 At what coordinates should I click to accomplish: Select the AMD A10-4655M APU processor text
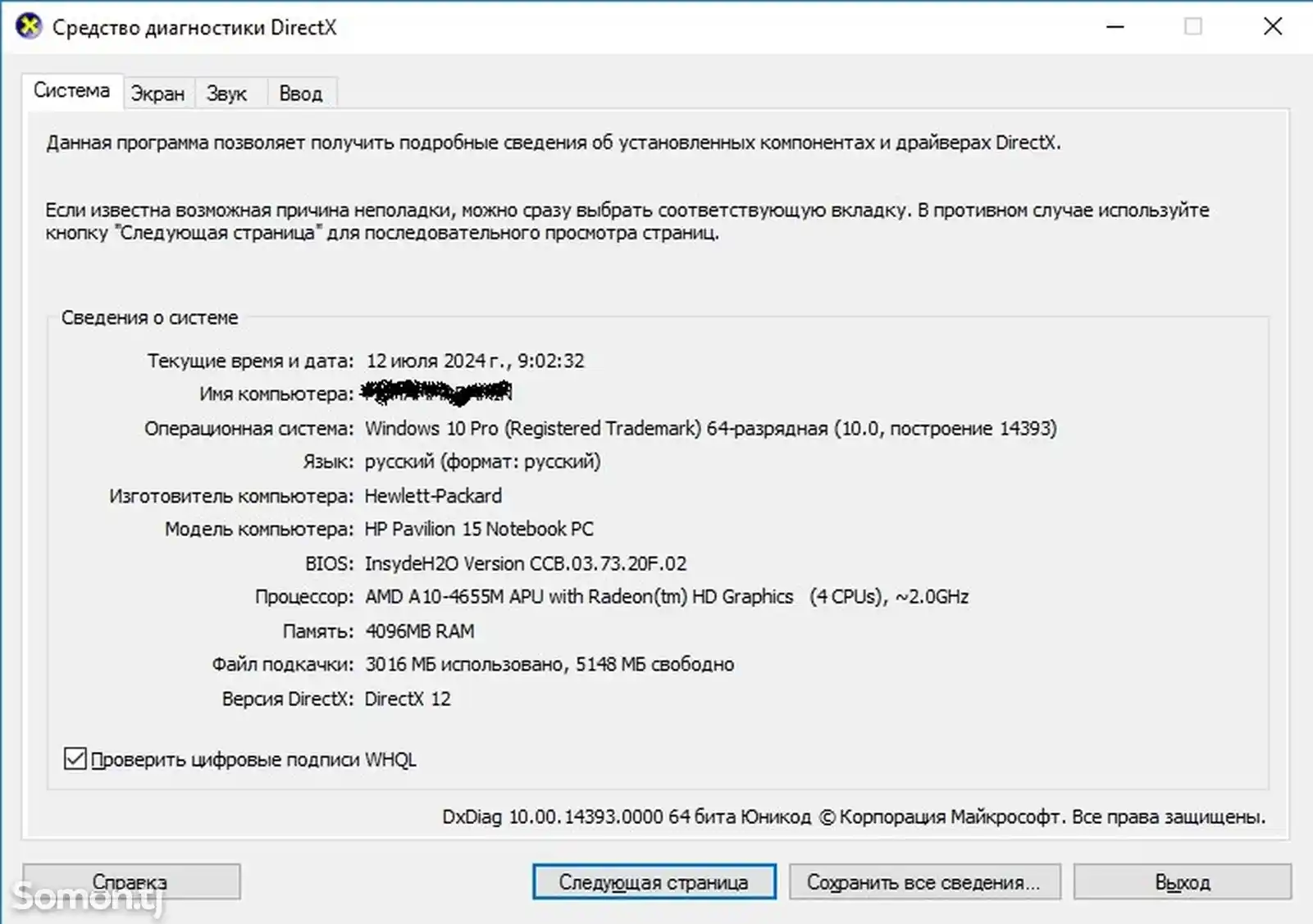tap(667, 597)
